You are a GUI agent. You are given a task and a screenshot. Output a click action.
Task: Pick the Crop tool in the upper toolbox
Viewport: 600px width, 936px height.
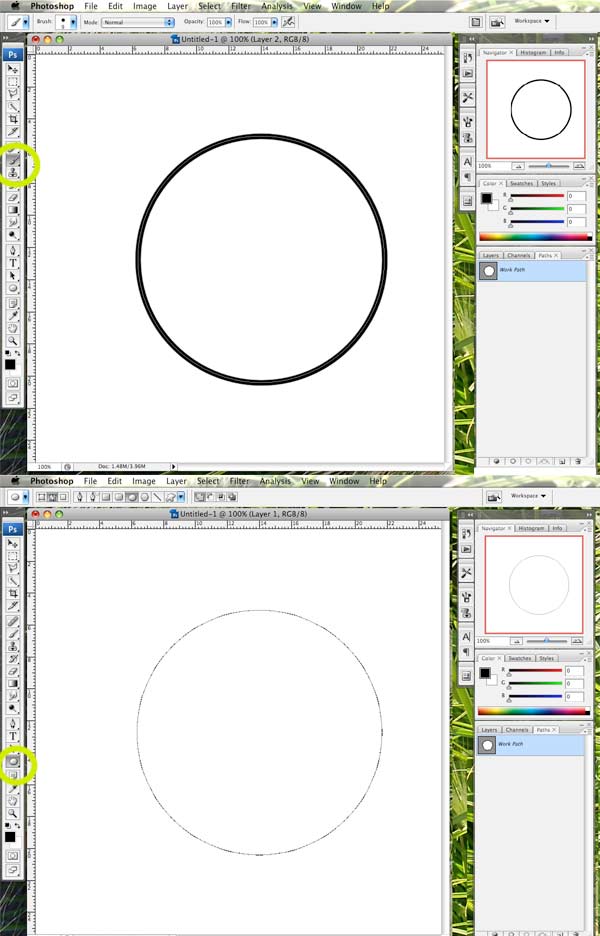tap(14, 119)
